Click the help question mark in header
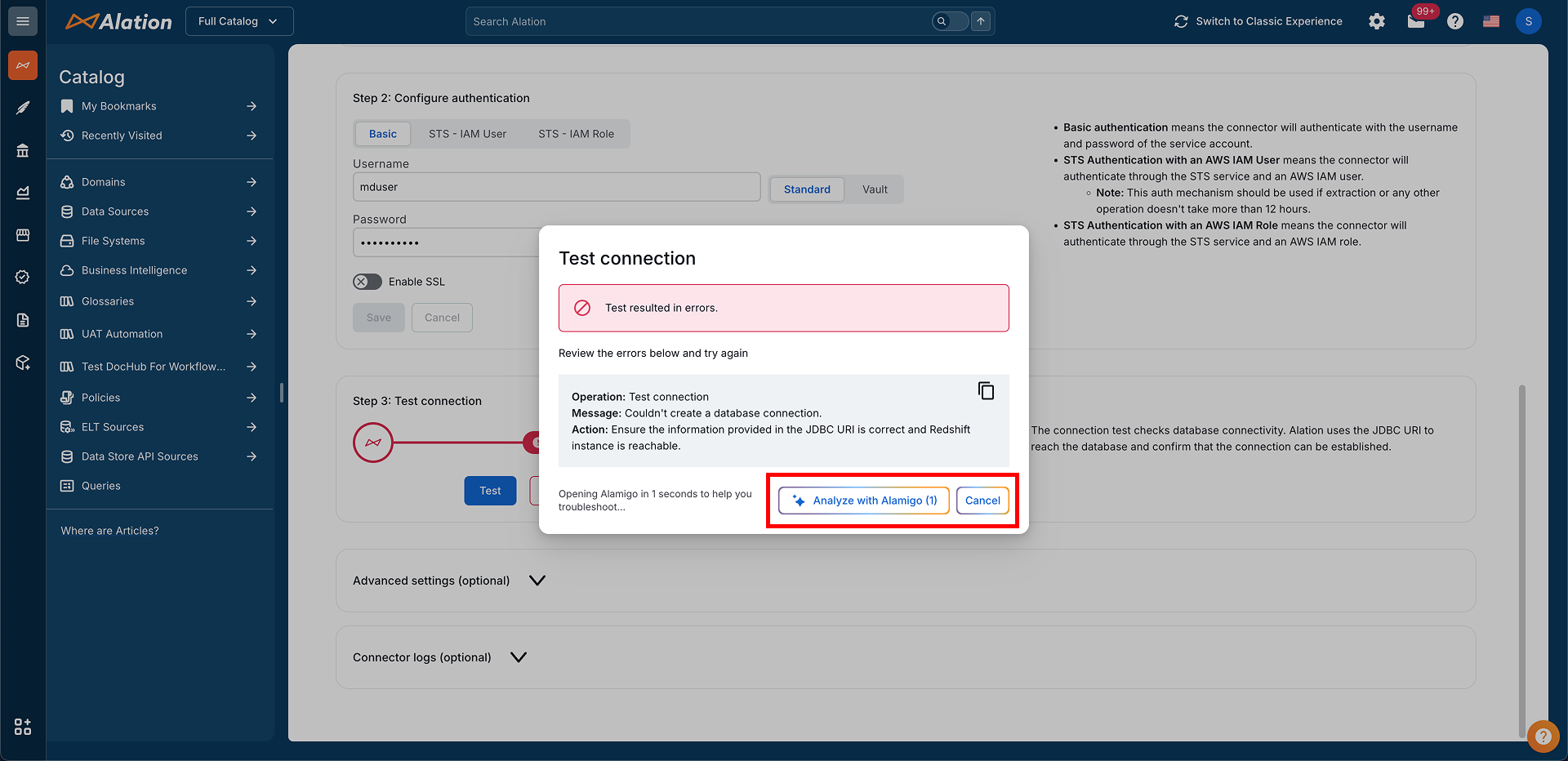The width and height of the screenshot is (1568, 761). [x=1455, y=21]
